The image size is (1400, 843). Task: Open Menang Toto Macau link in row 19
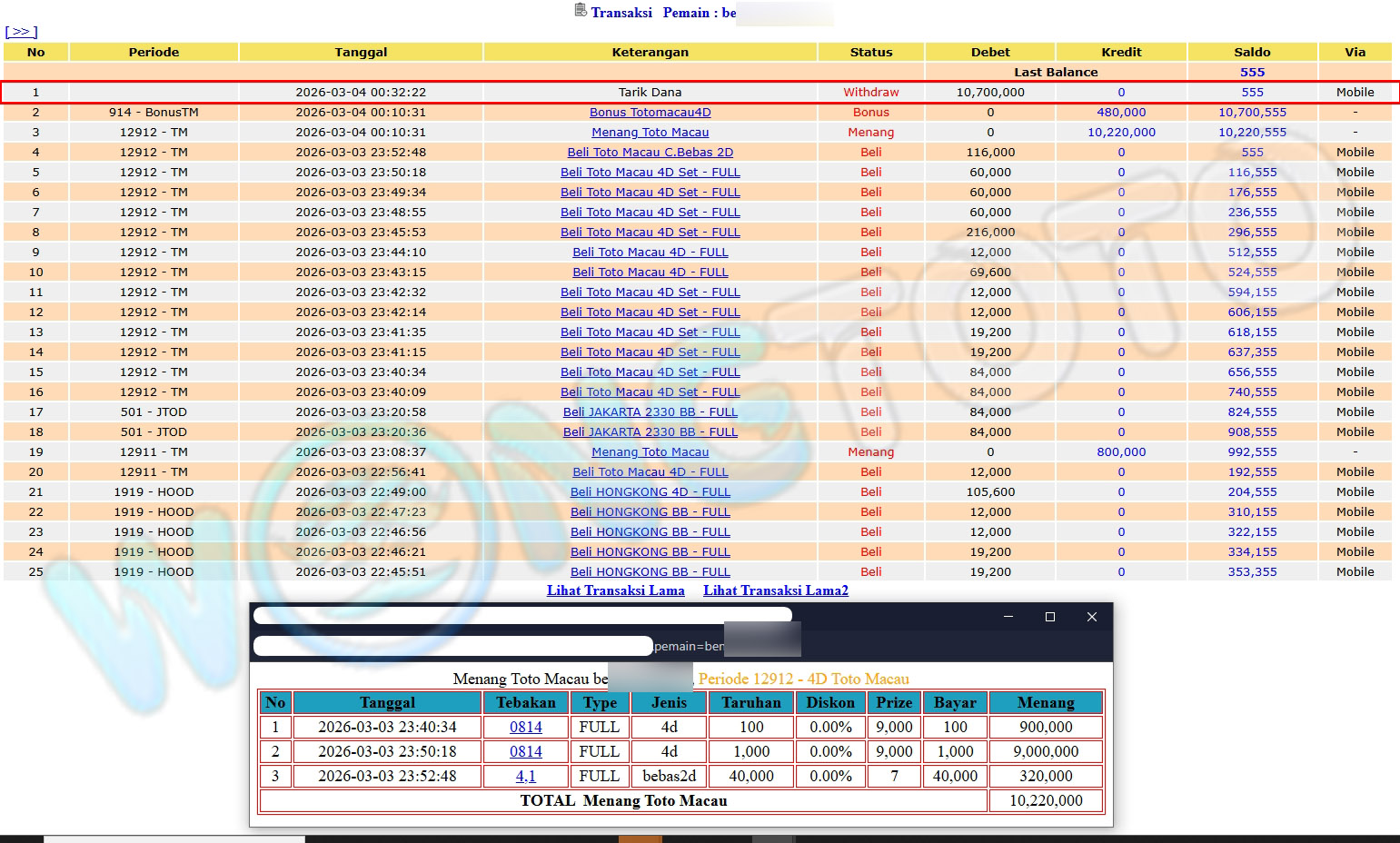[650, 452]
